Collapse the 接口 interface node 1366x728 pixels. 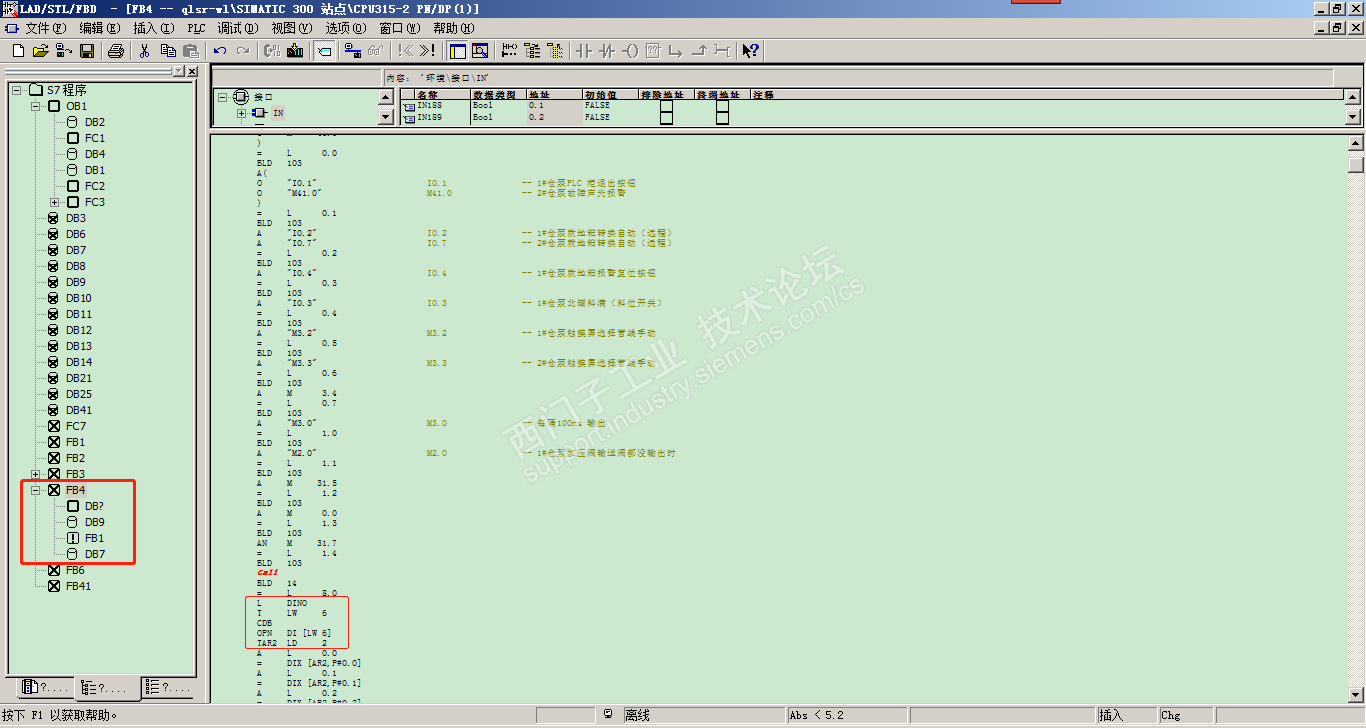[223, 97]
